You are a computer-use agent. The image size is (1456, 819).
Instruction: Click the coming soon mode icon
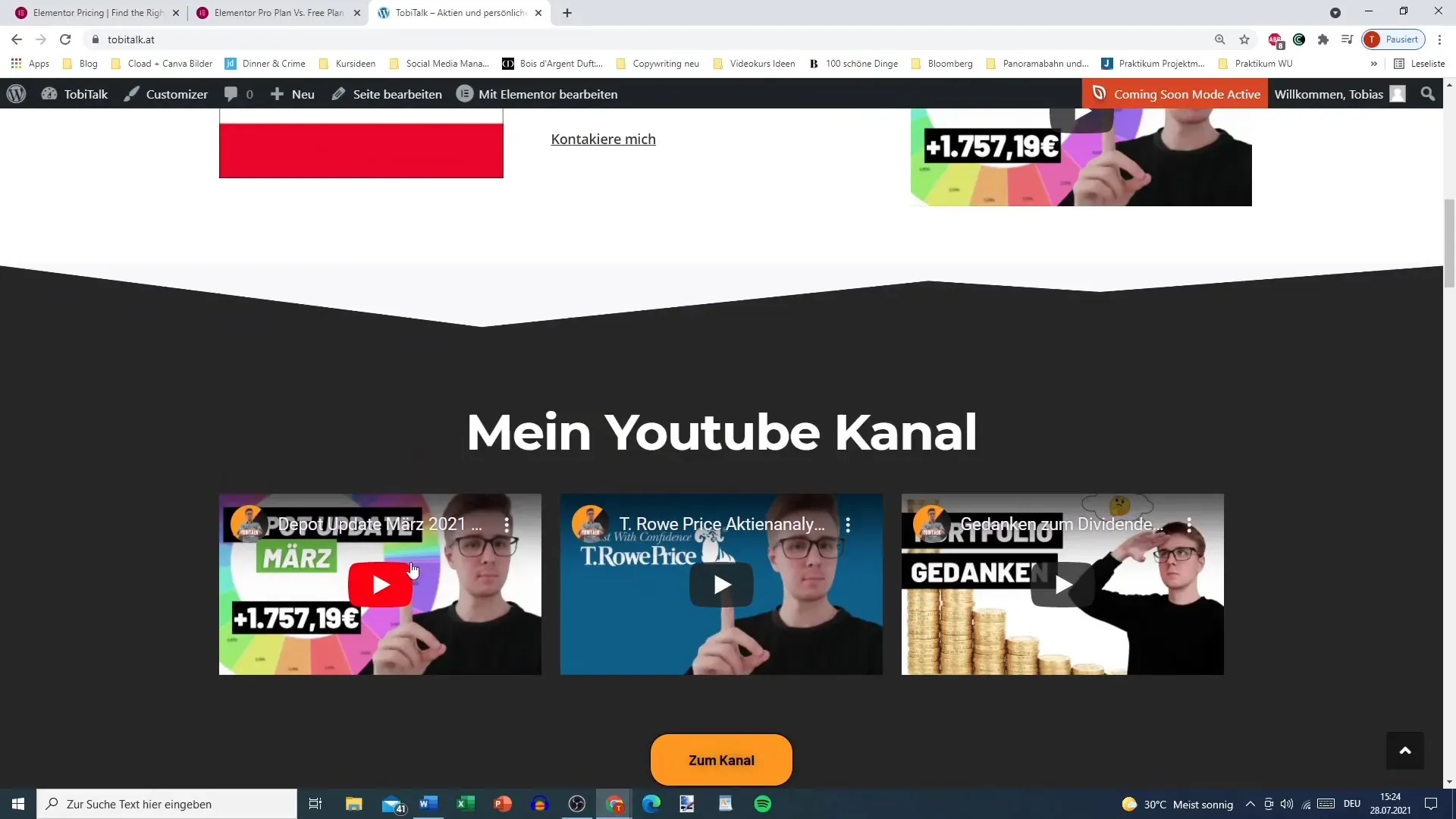click(1099, 94)
